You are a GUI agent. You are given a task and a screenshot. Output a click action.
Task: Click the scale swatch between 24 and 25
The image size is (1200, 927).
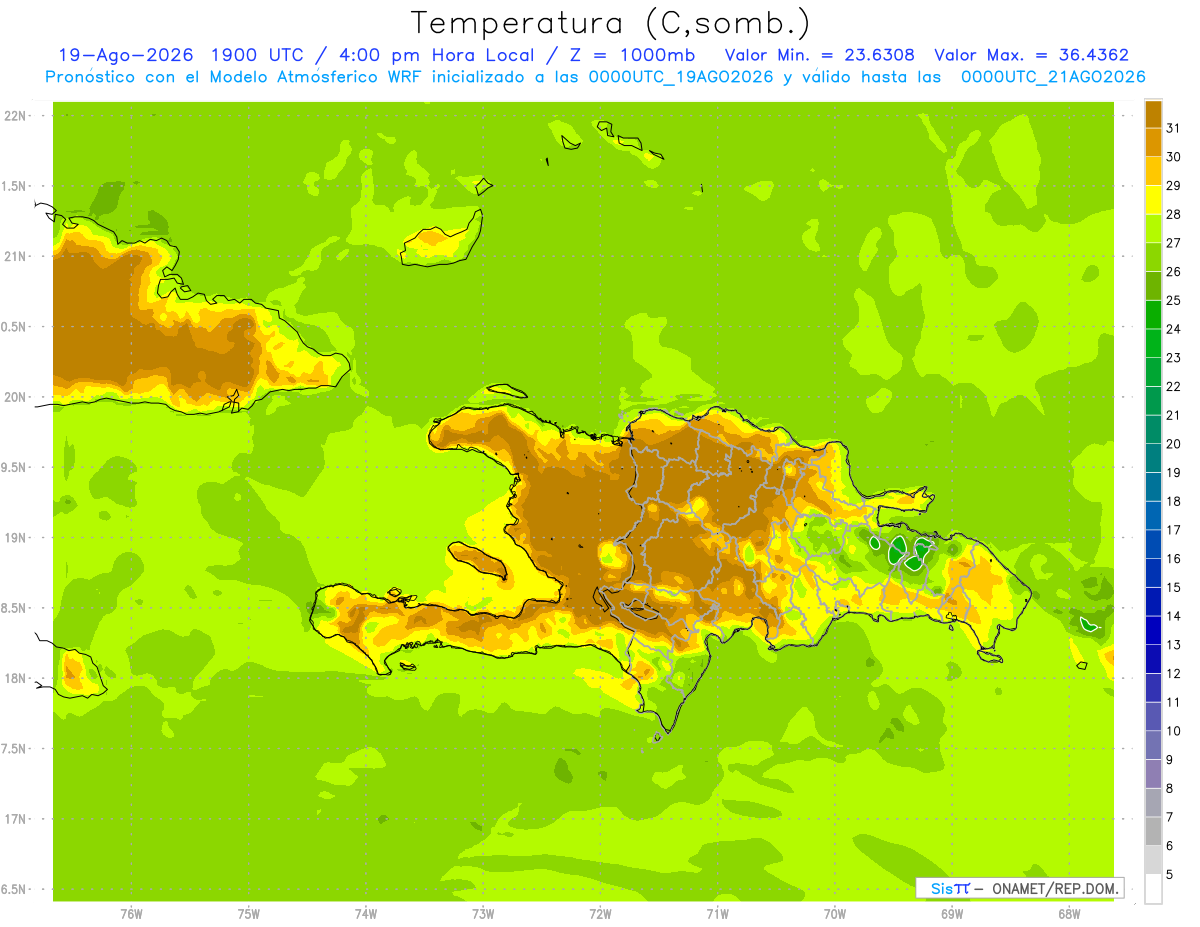(x=1153, y=314)
